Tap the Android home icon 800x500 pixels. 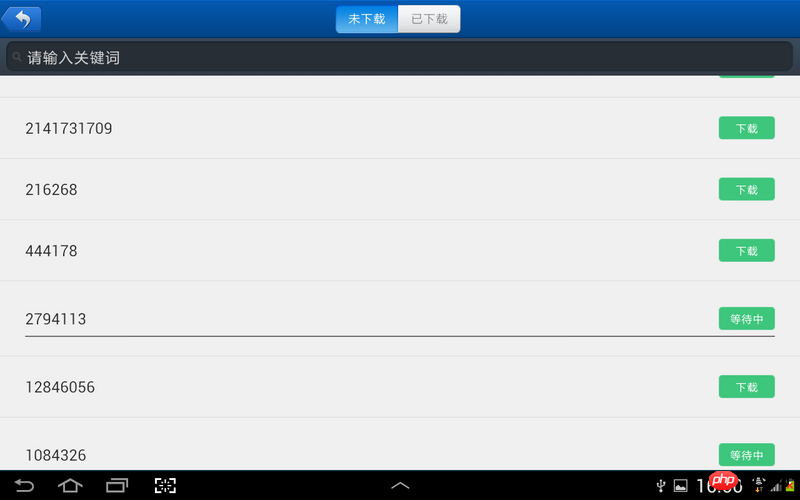(x=70, y=485)
